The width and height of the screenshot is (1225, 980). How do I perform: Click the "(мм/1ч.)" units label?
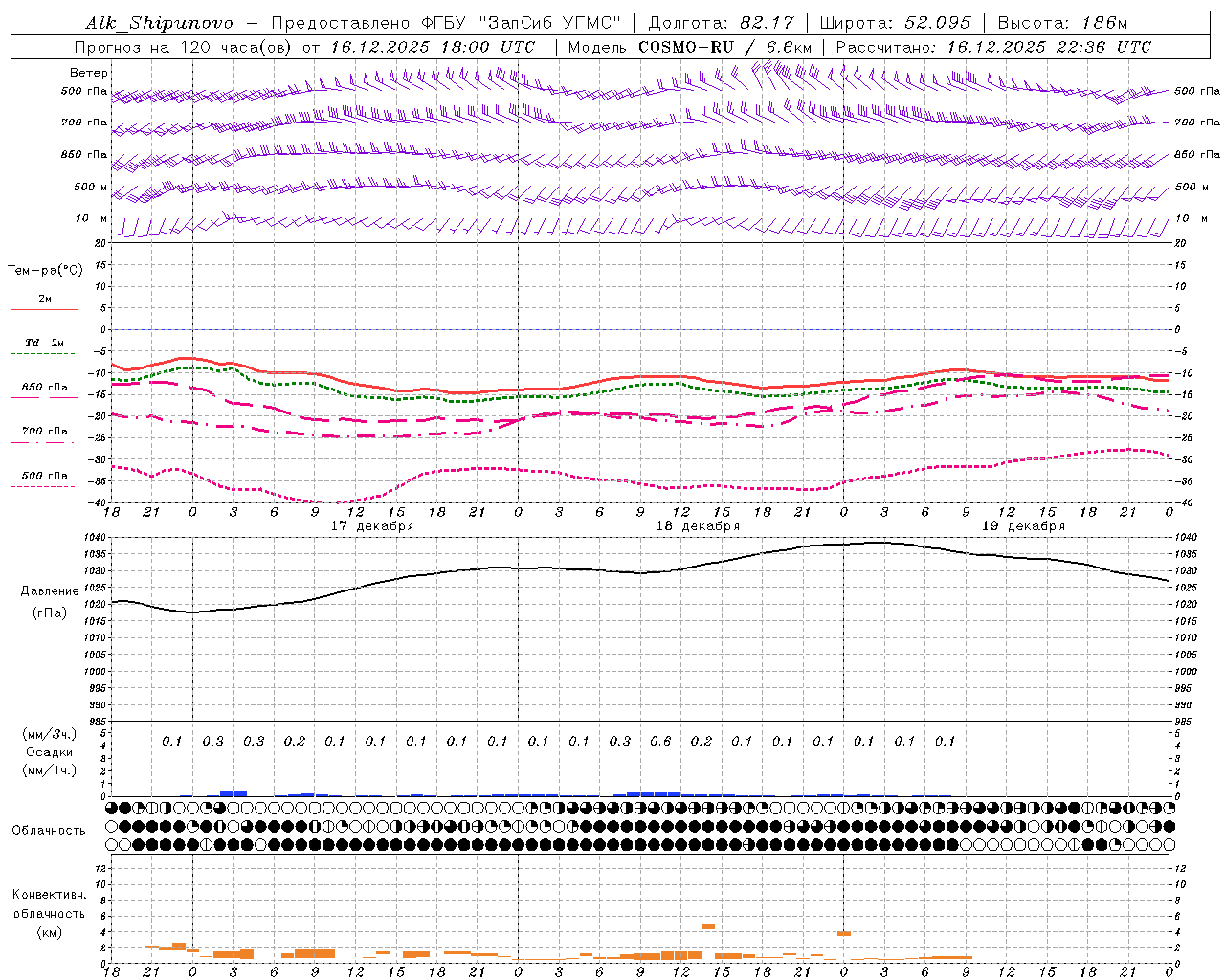[x=50, y=770]
